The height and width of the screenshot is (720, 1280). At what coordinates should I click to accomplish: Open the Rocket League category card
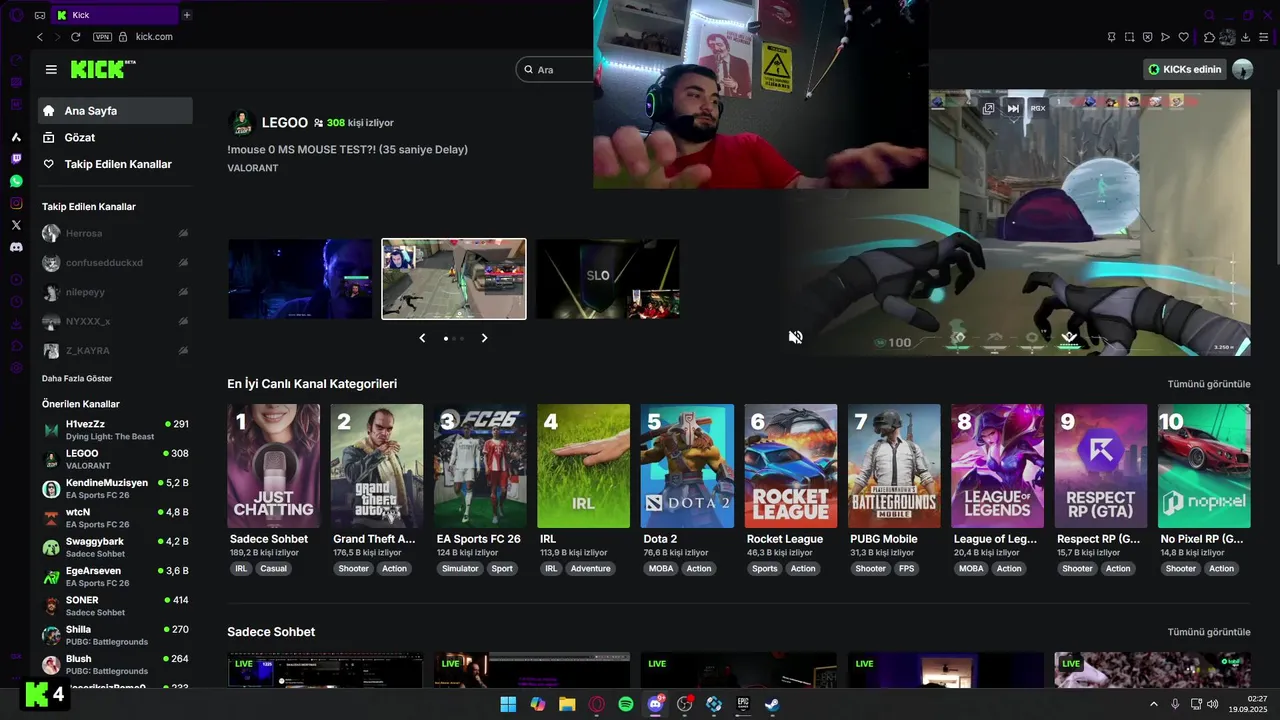tap(791, 466)
